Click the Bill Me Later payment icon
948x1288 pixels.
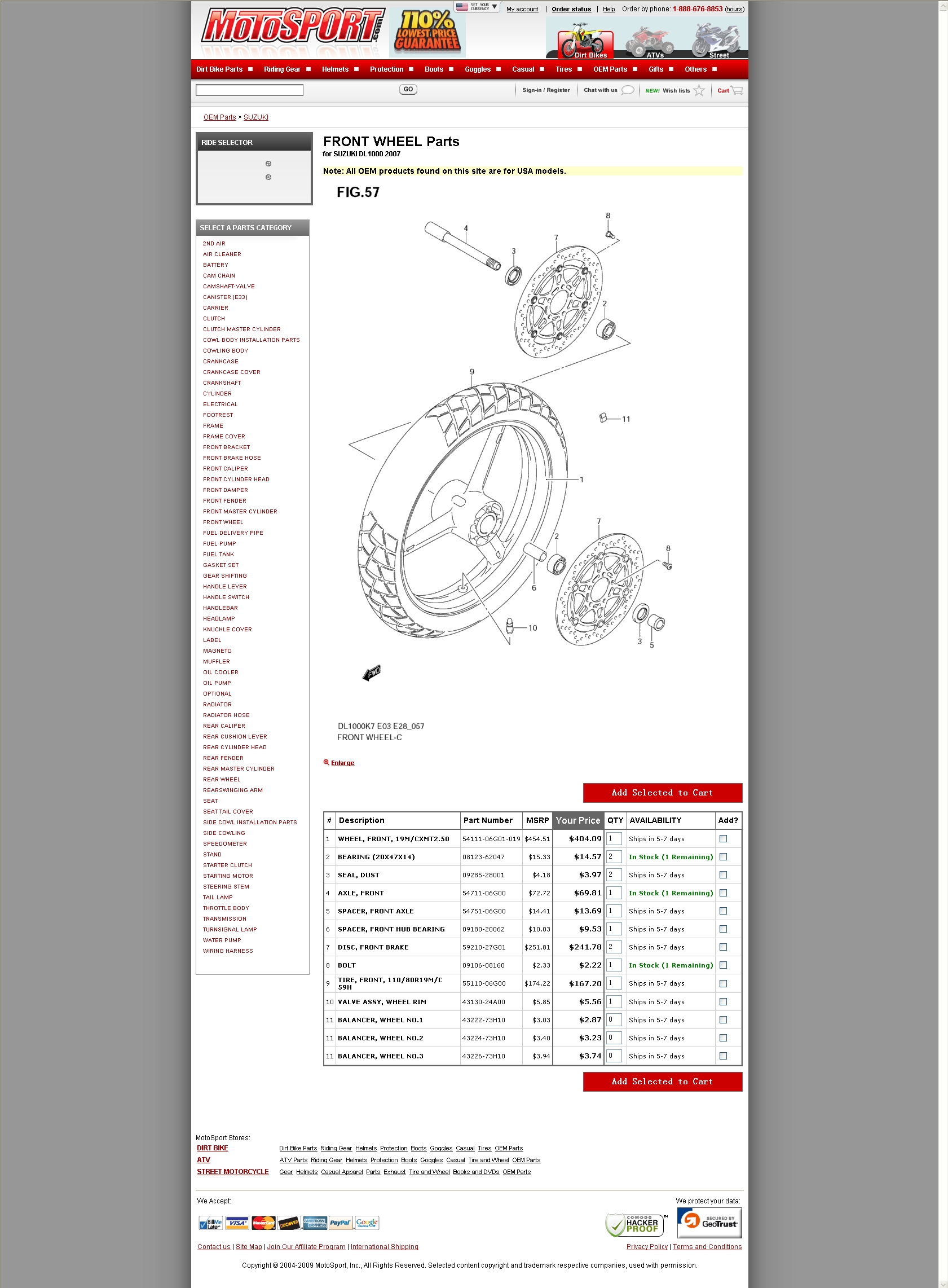pyautogui.click(x=210, y=1223)
